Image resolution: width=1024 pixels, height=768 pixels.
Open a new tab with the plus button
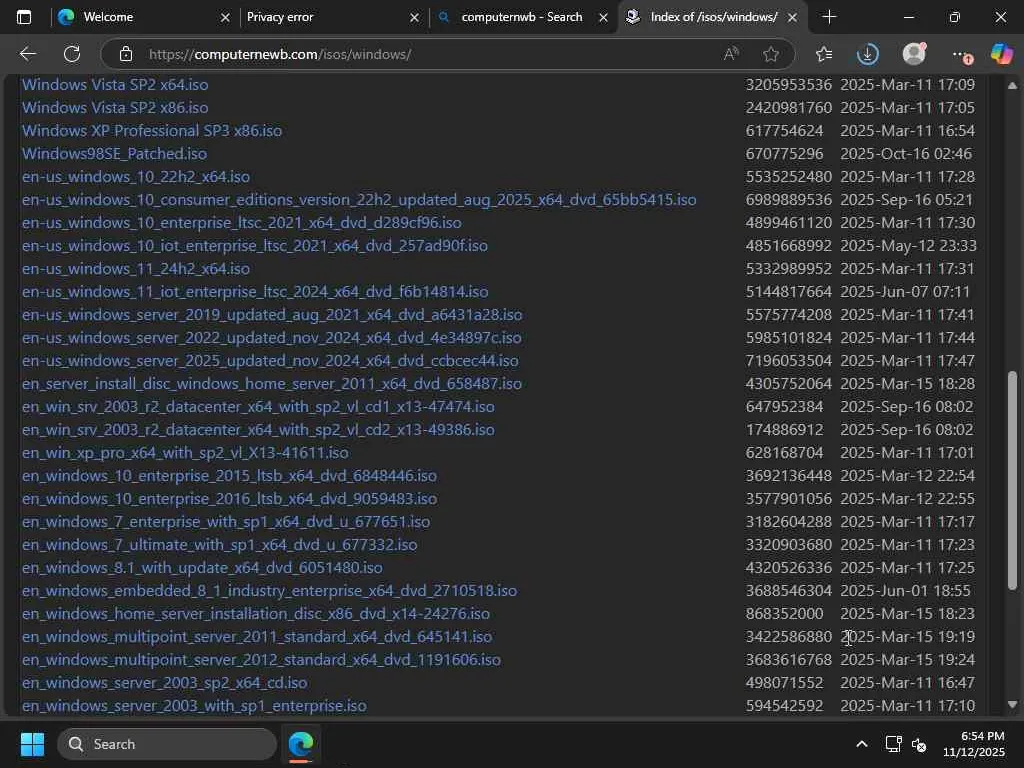click(829, 17)
